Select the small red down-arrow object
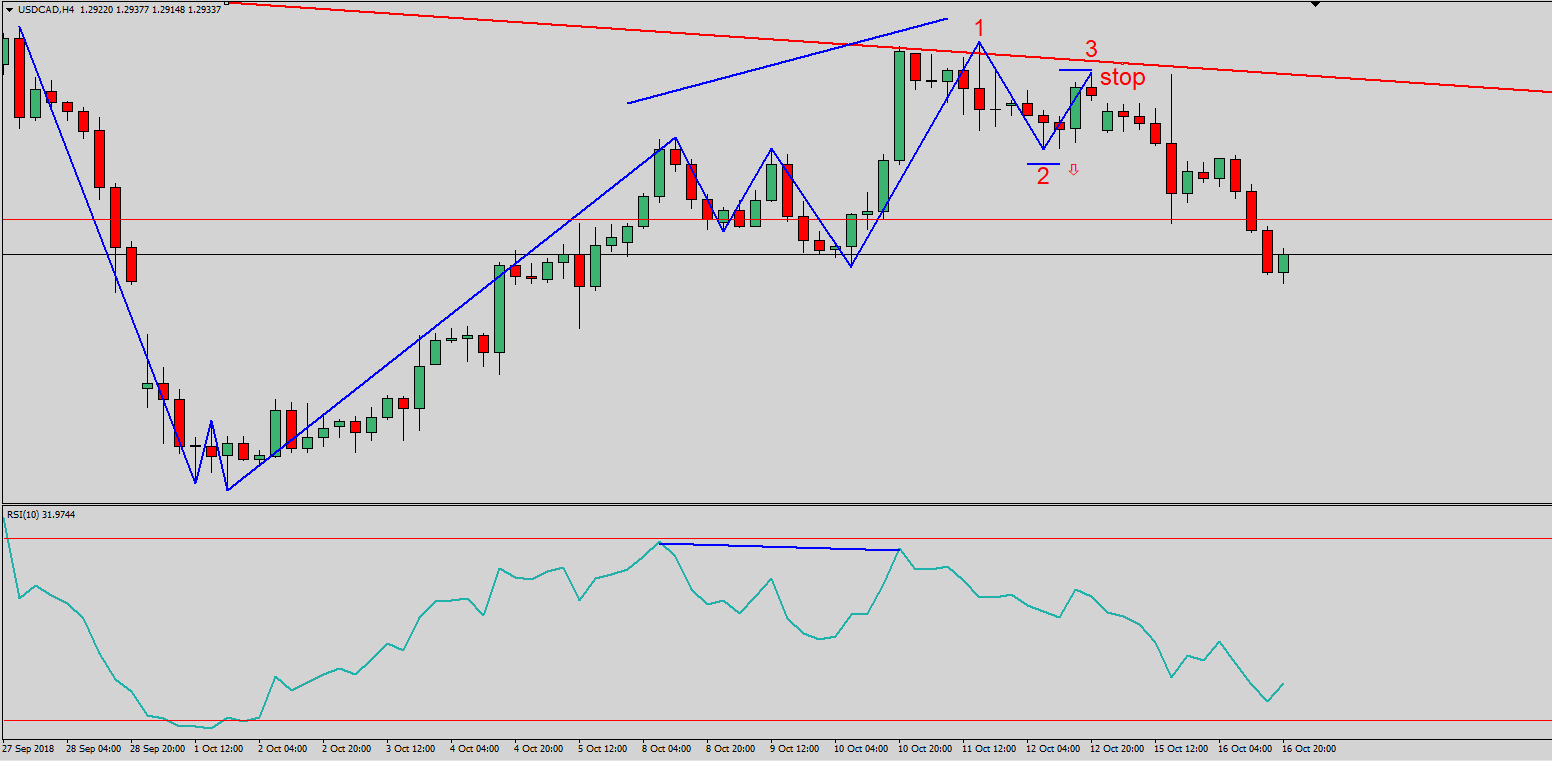This screenshot has height=762, width=1552. point(1073,170)
